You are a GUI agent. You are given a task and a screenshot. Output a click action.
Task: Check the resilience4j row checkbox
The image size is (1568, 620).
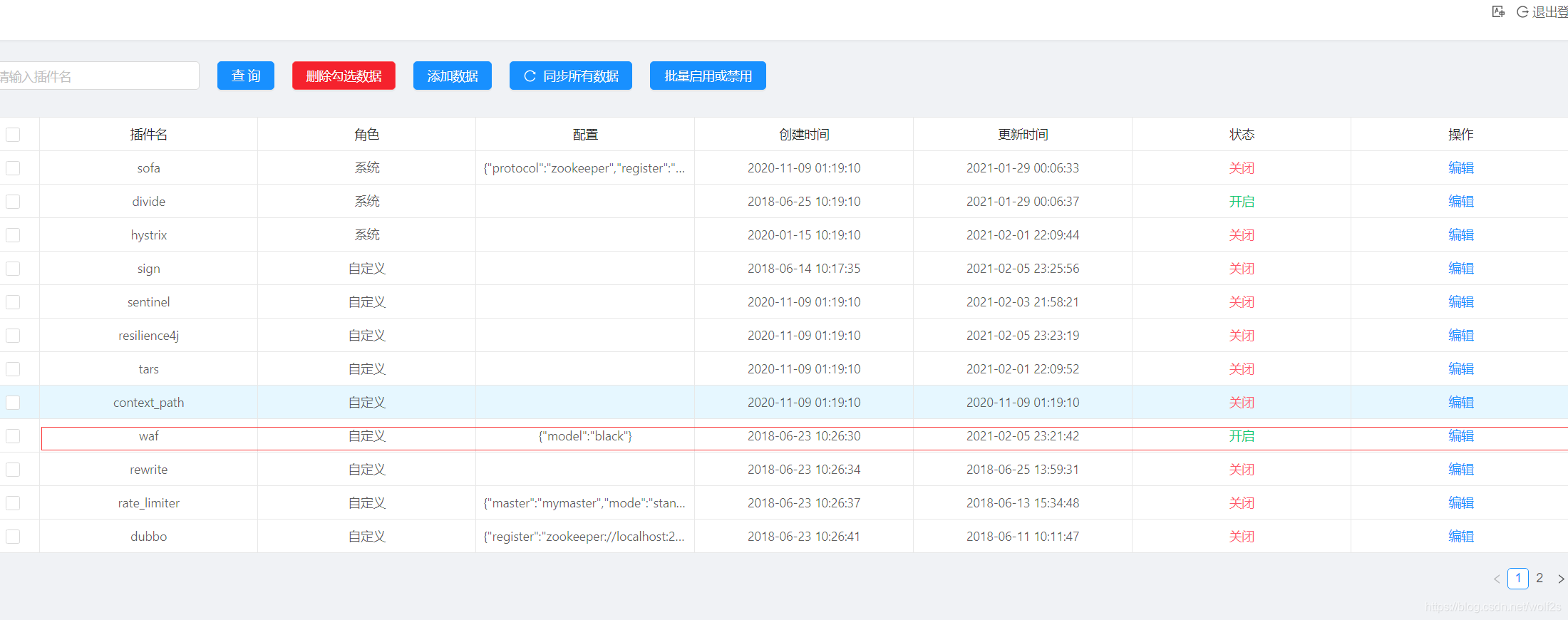13,336
